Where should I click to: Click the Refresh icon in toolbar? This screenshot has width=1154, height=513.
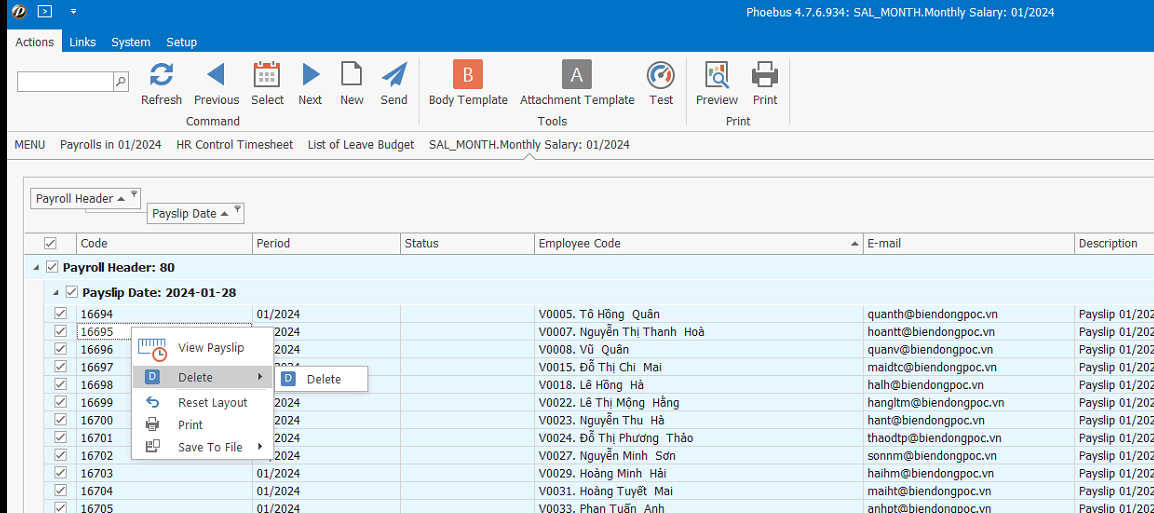point(161,75)
